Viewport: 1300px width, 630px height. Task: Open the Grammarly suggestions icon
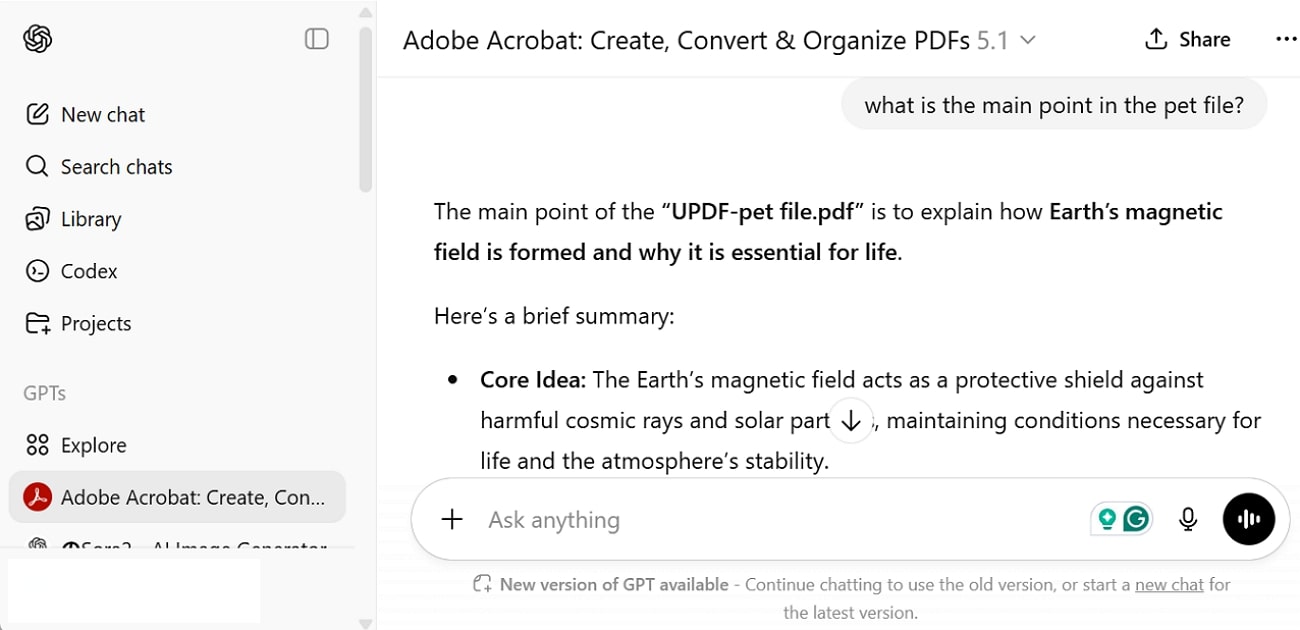(x=1135, y=518)
